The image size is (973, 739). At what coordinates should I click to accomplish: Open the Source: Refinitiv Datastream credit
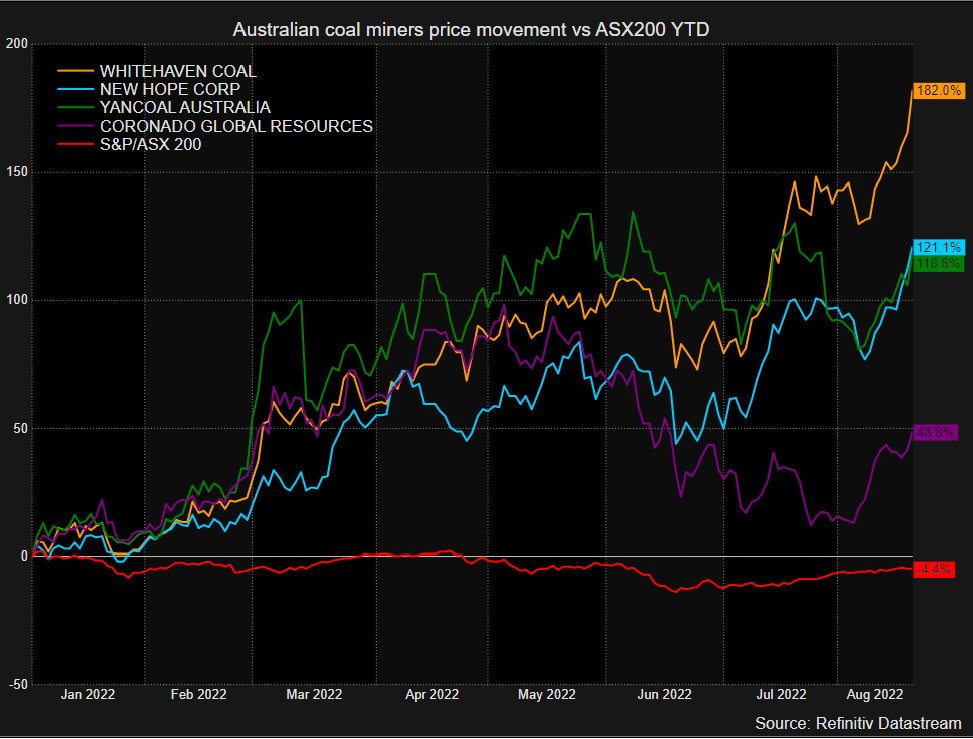(x=858, y=723)
